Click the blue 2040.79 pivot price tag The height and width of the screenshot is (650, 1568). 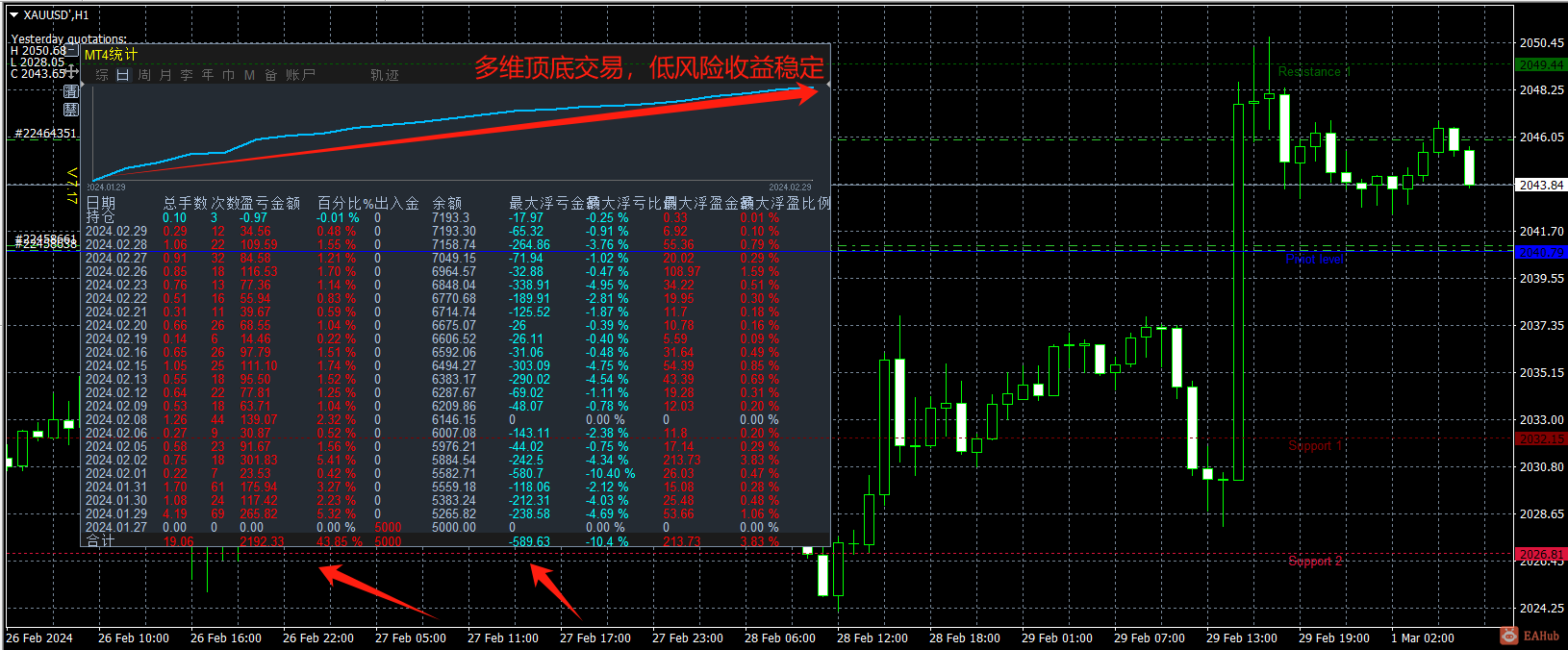pos(1541,253)
